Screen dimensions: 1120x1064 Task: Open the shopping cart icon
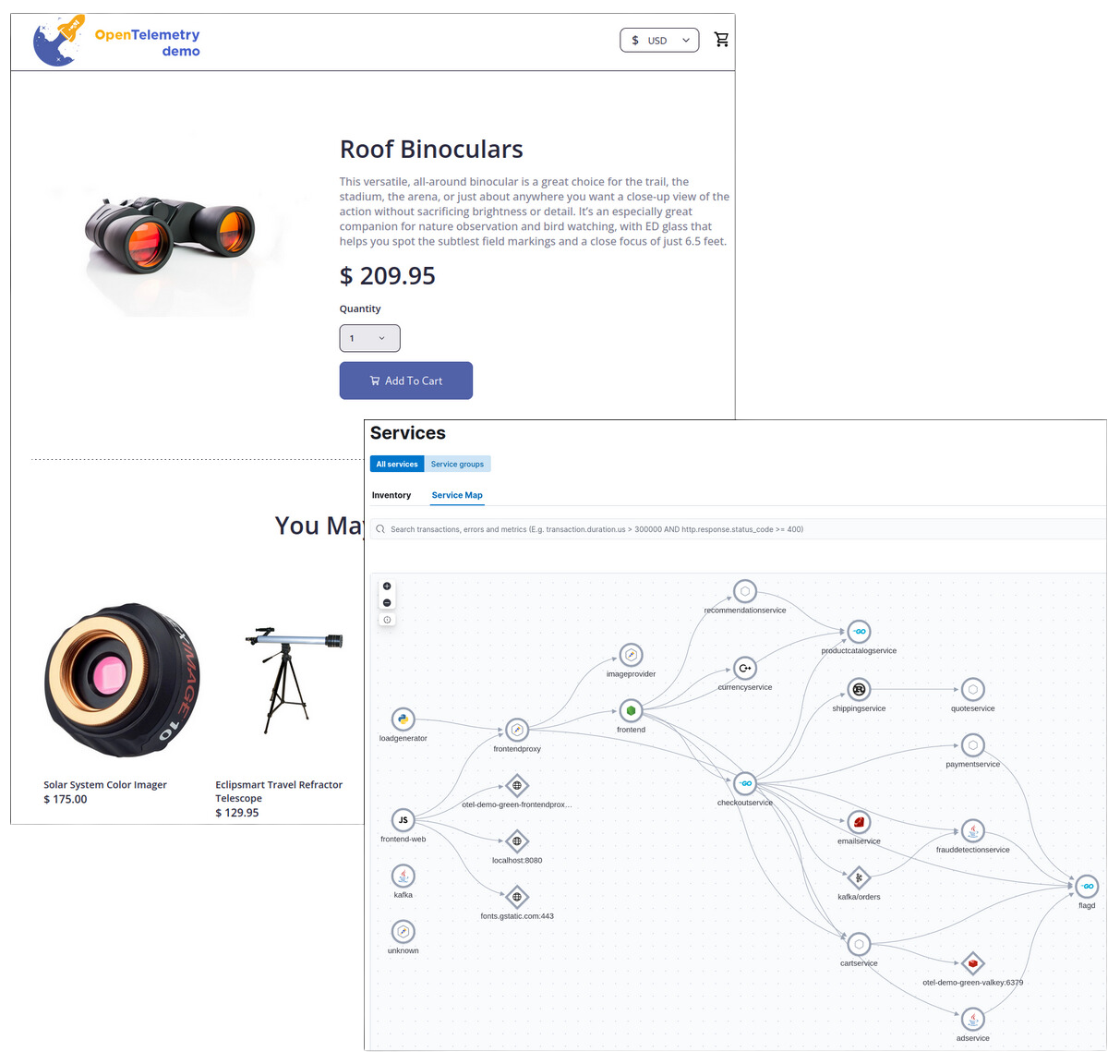(x=721, y=40)
